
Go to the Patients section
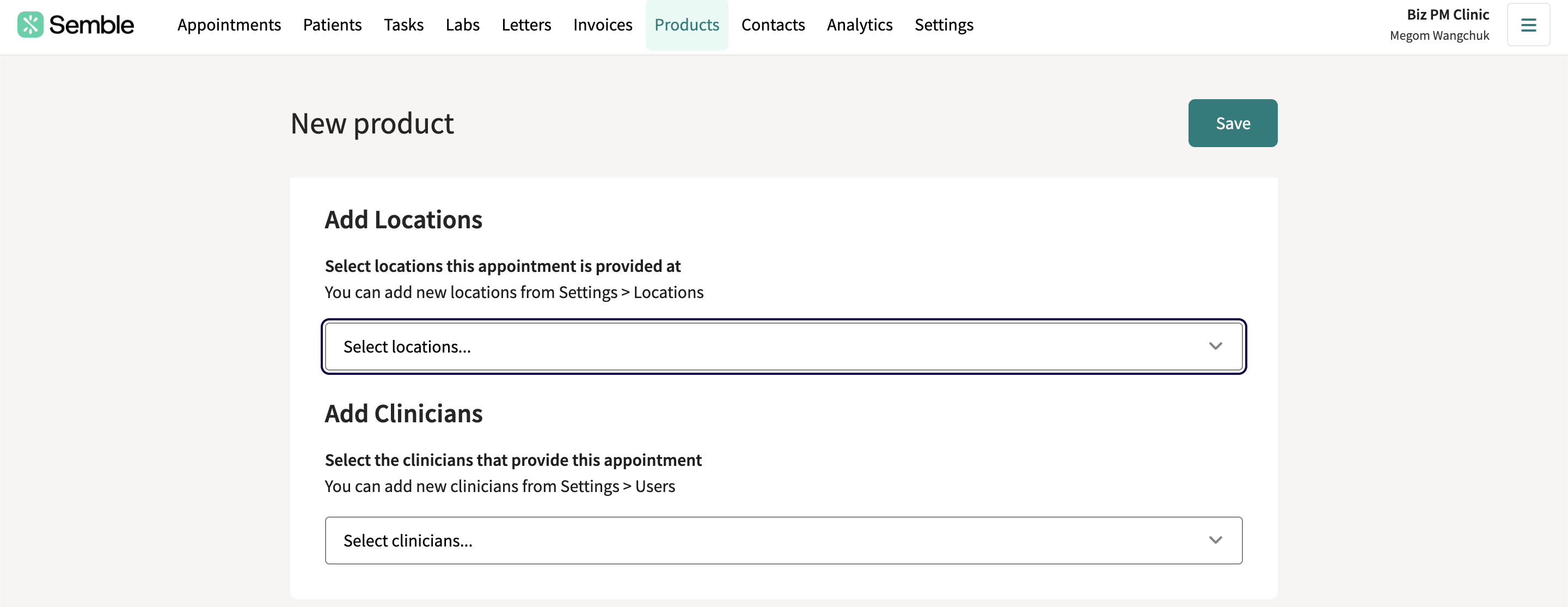pos(332,25)
